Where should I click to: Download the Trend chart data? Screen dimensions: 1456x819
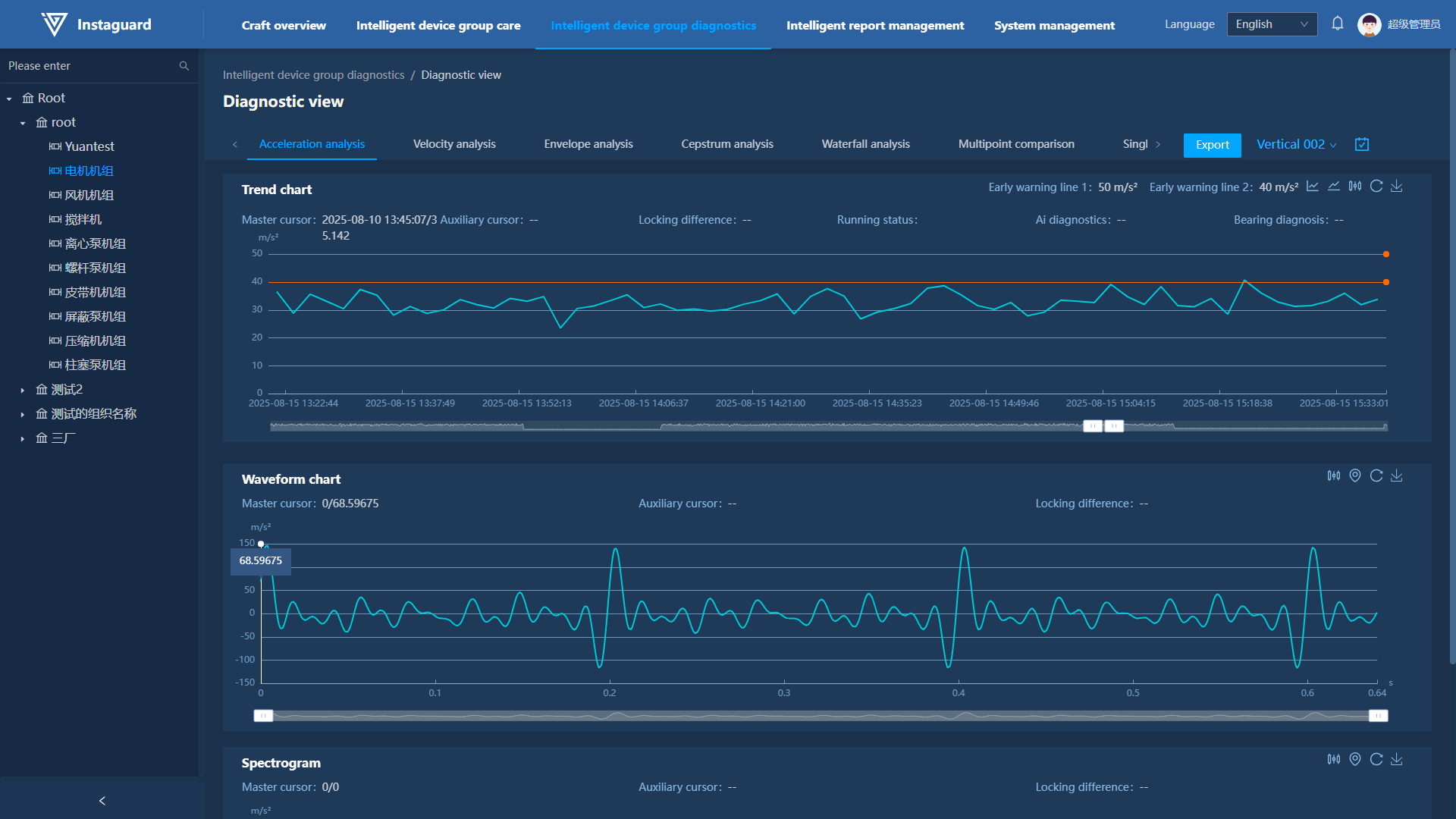pos(1397,187)
